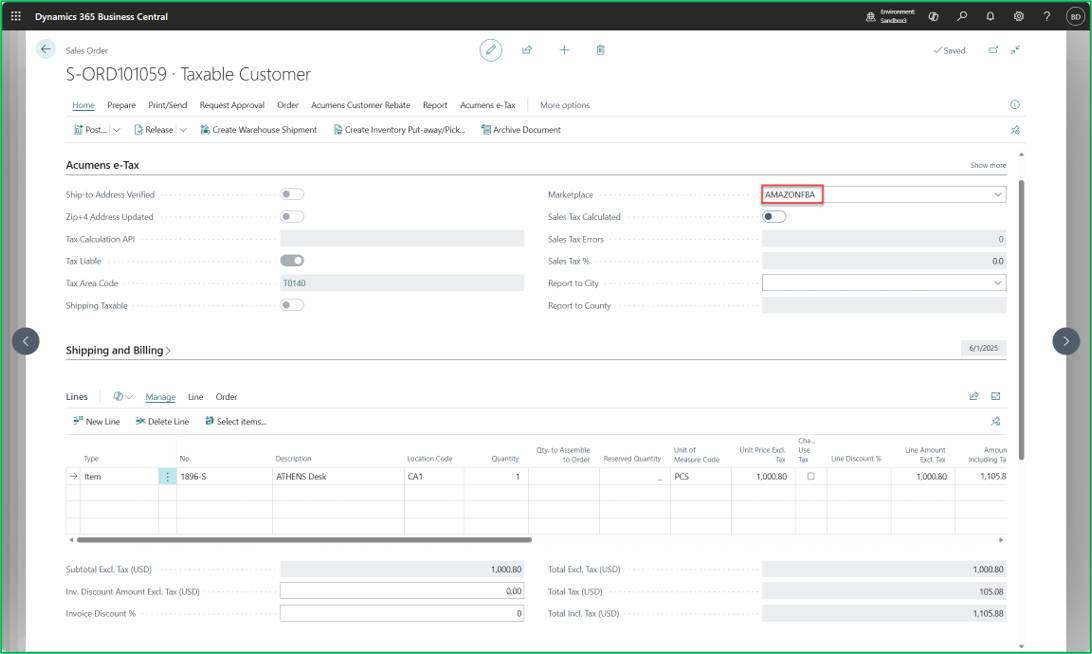Toggle the Tax Liable switch
The width and height of the screenshot is (1092, 654).
(x=292, y=260)
